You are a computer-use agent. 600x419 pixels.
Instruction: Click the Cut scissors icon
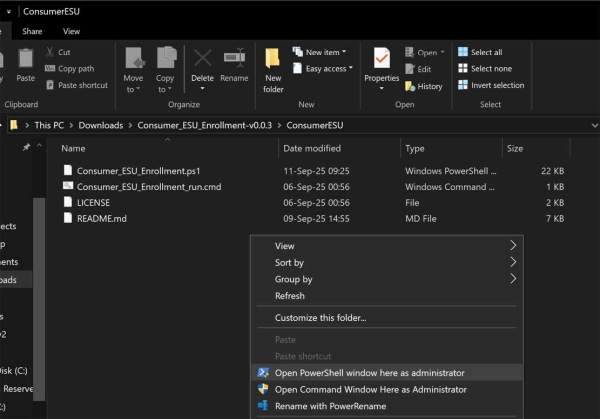pyautogui.click(x=50, y=52)
